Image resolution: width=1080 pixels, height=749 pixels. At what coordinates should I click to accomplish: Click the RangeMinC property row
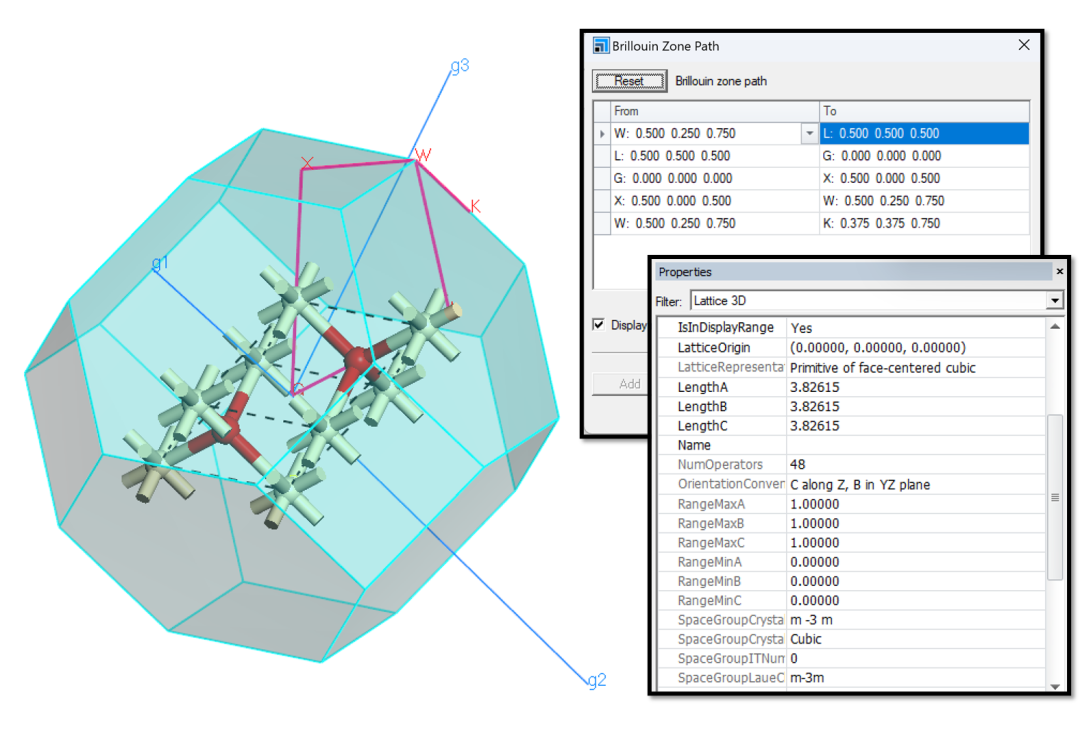pyautogui.click(x=851, y=600)
